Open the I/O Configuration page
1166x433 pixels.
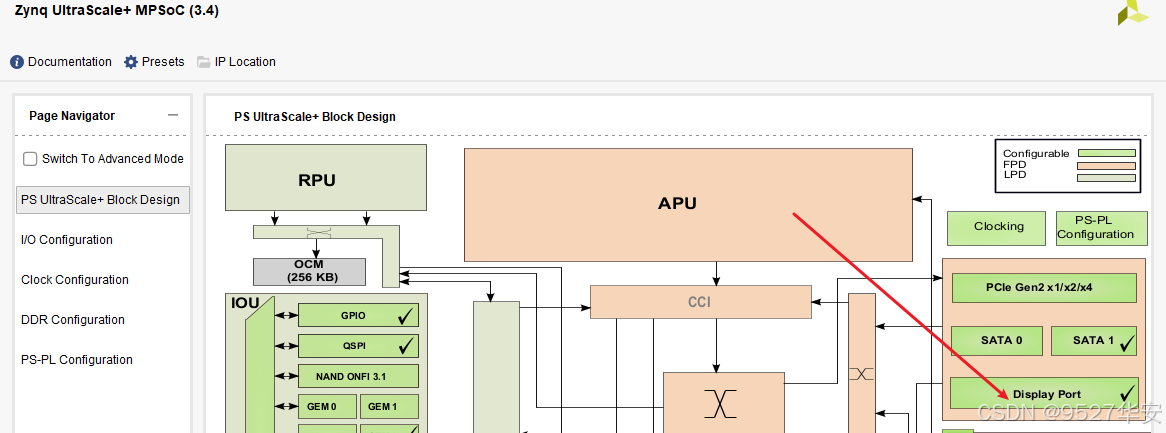pos(67,240)
